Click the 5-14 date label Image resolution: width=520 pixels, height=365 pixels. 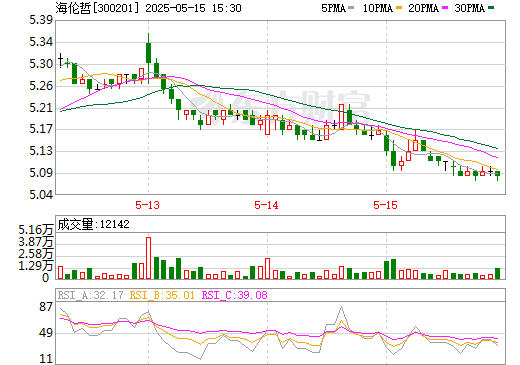click(266, 205)
